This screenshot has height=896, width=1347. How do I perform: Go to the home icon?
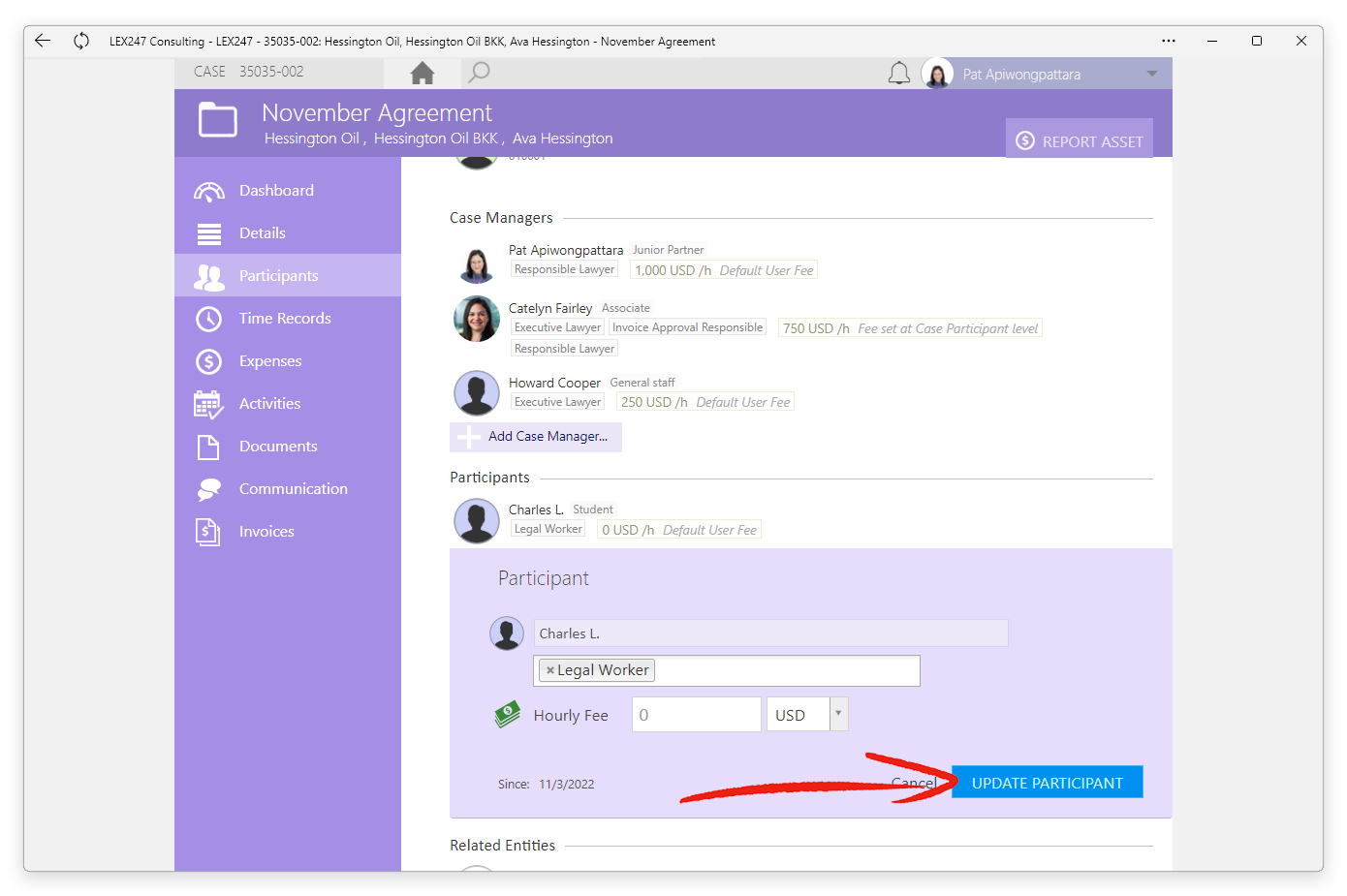pos(423,74)
